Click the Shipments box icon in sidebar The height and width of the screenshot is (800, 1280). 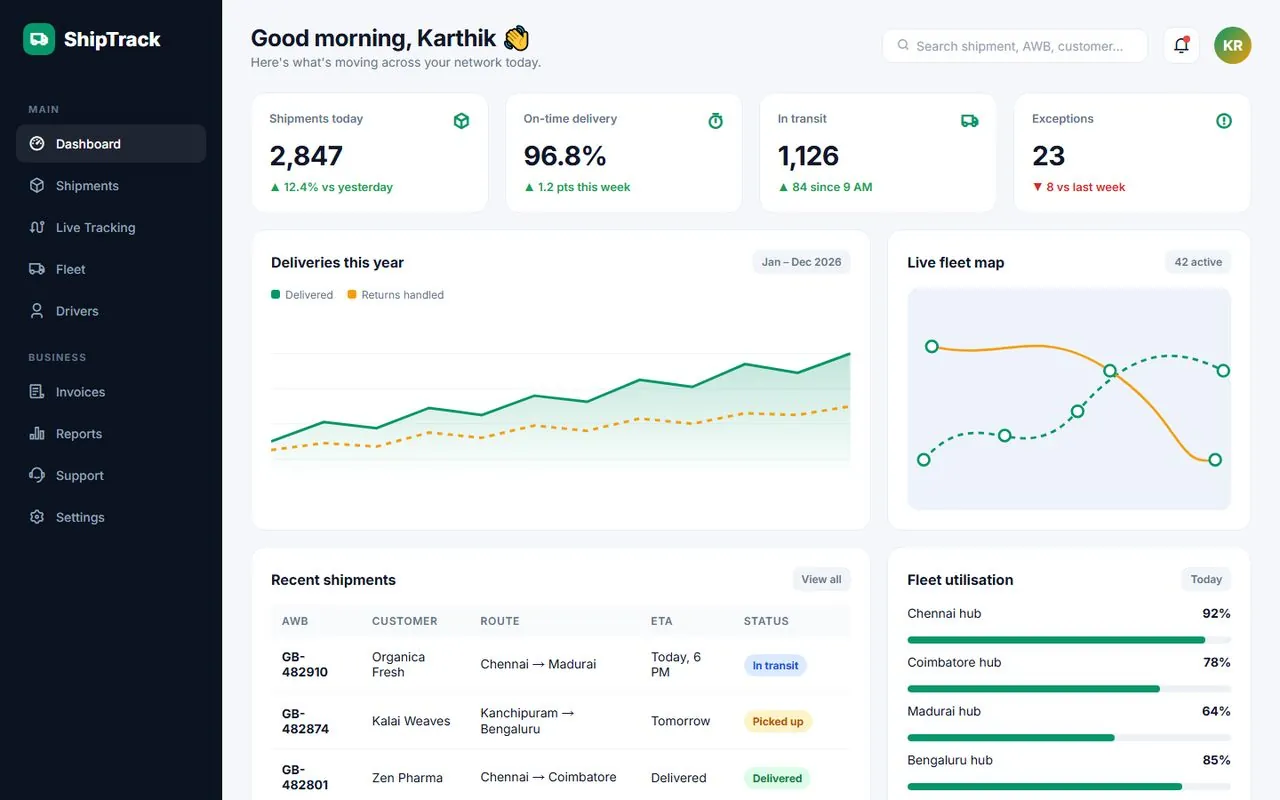37,186
